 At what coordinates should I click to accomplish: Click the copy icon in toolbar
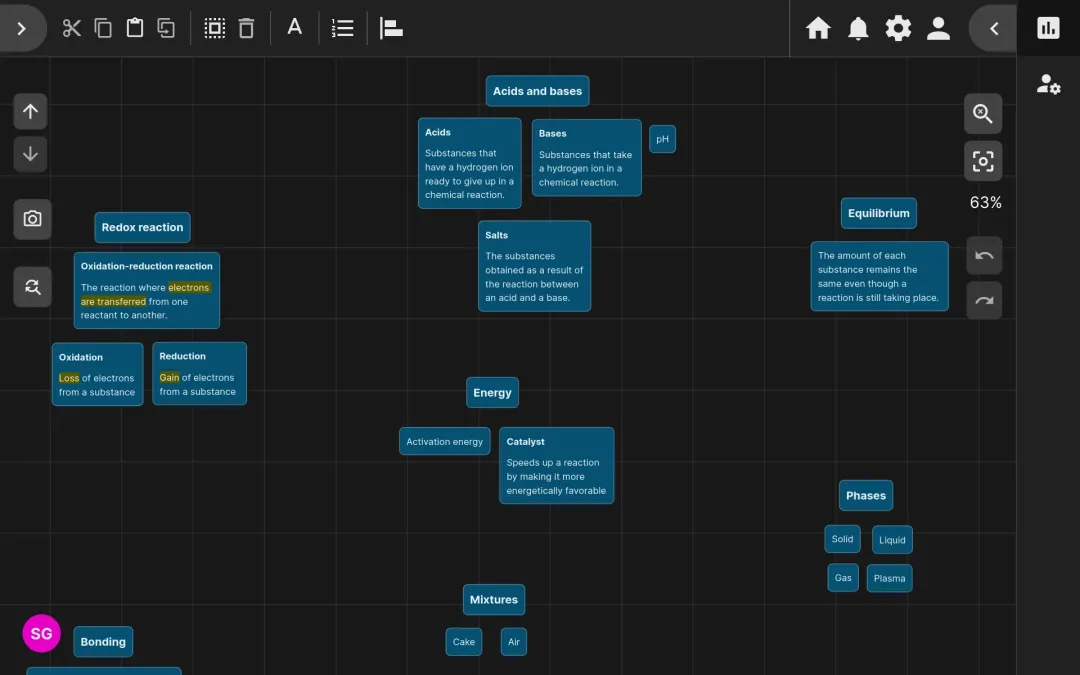coord(103,28)
